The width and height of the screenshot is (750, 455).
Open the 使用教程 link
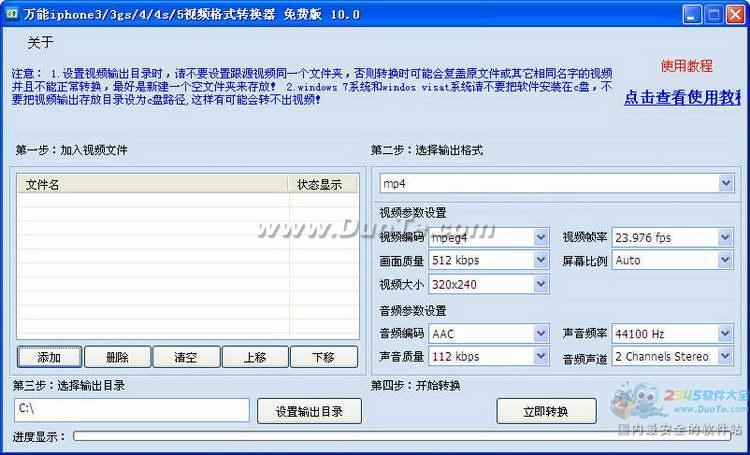pyautogui.click(x=686, y=66)
